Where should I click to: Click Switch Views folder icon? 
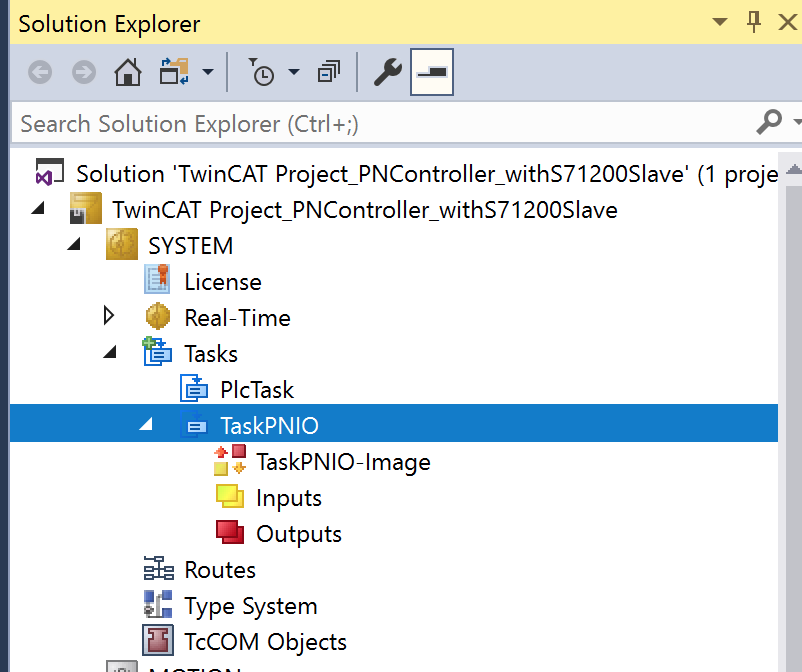click(x=174, y=72)
